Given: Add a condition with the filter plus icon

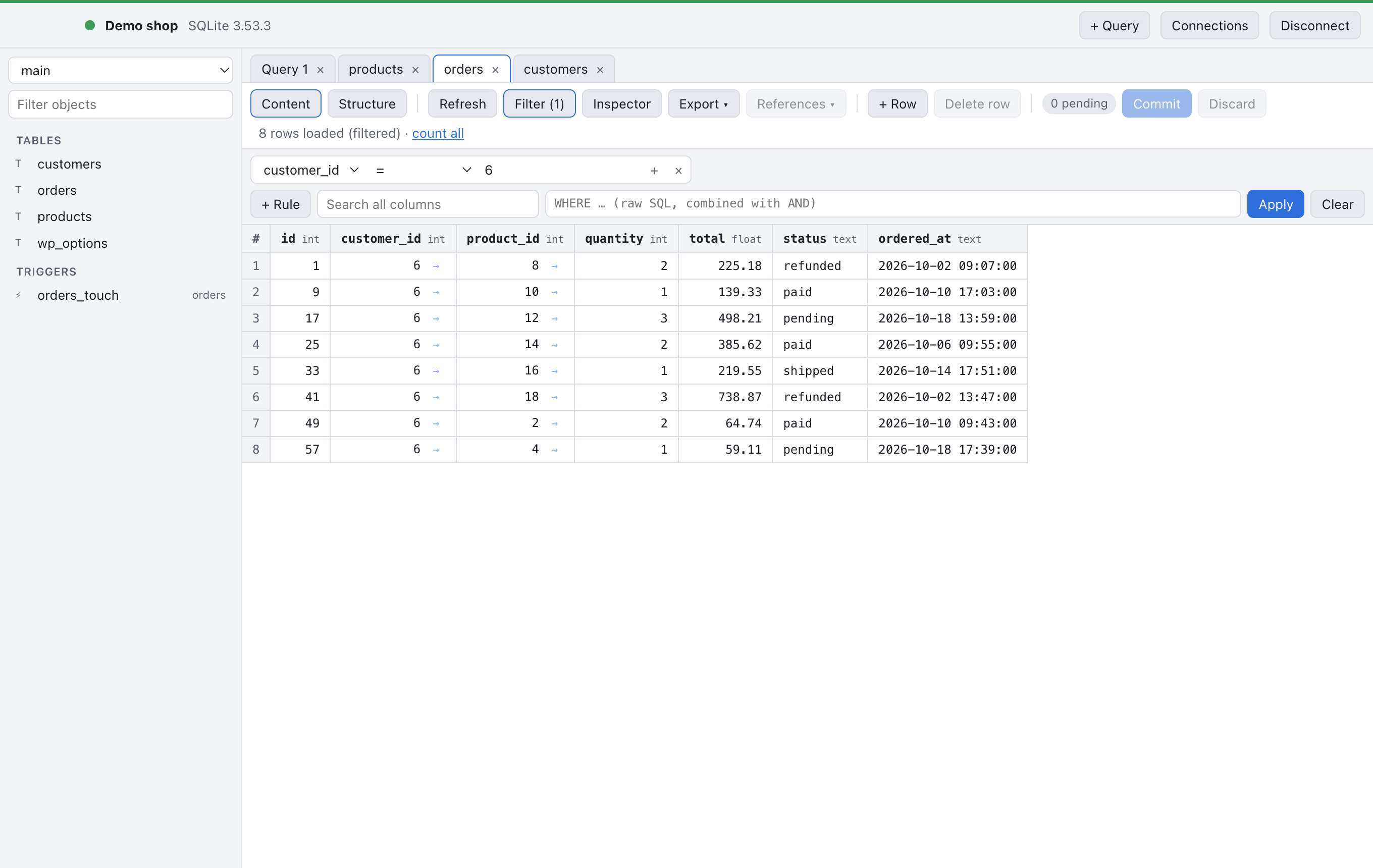Looking at the screenshot, I should (654, 171).
